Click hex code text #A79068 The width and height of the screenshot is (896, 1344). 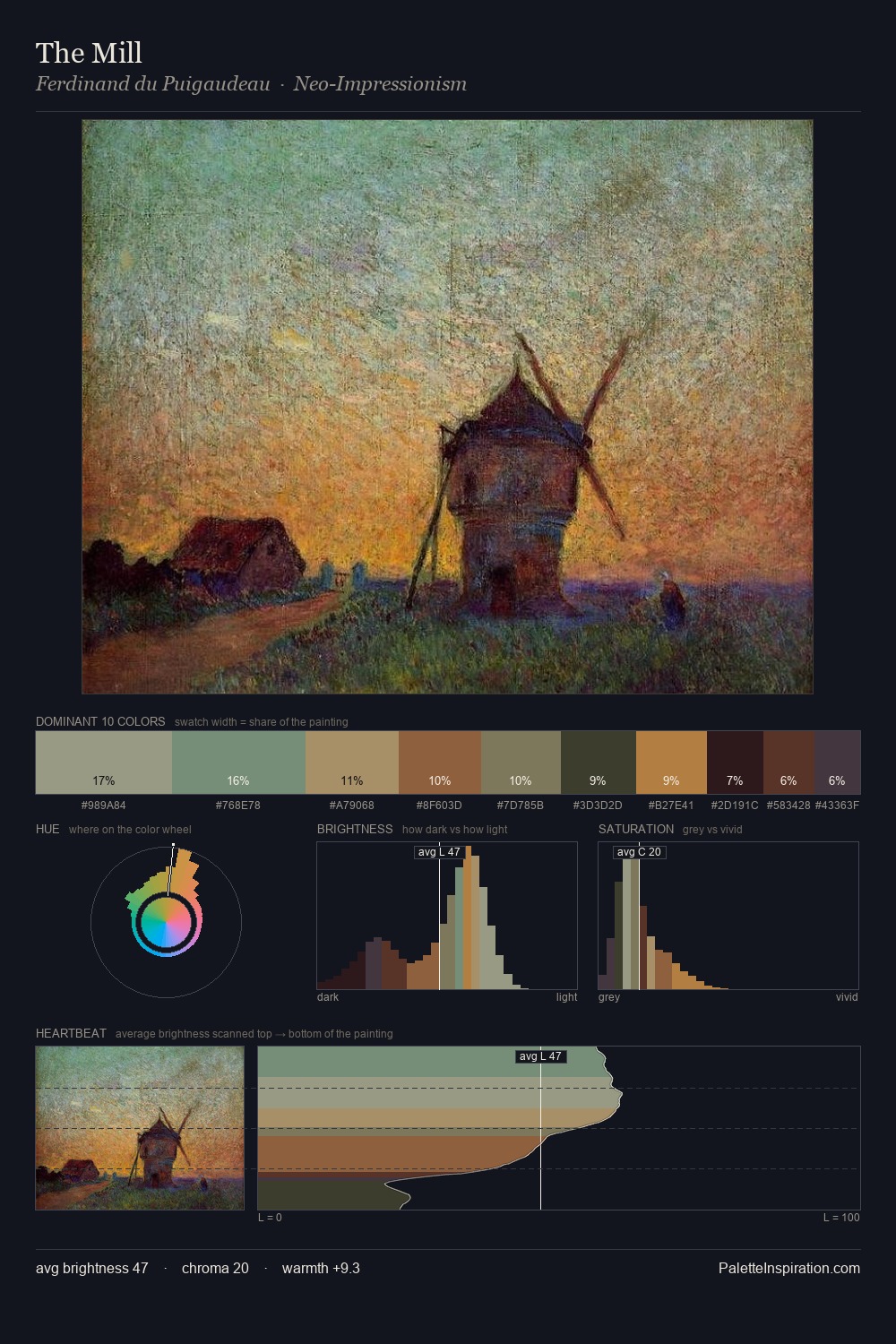(352, 806)
